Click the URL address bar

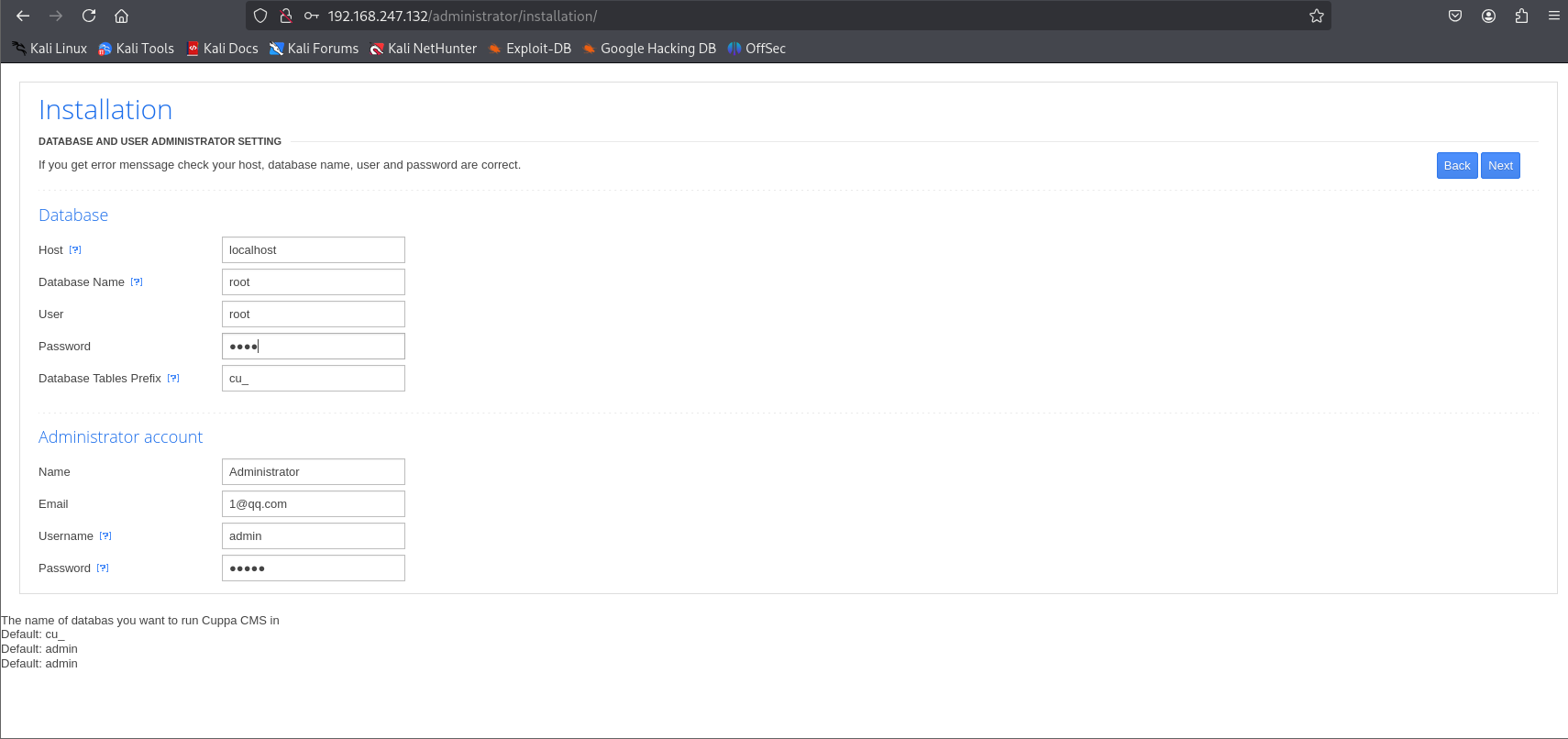[789, 16]
